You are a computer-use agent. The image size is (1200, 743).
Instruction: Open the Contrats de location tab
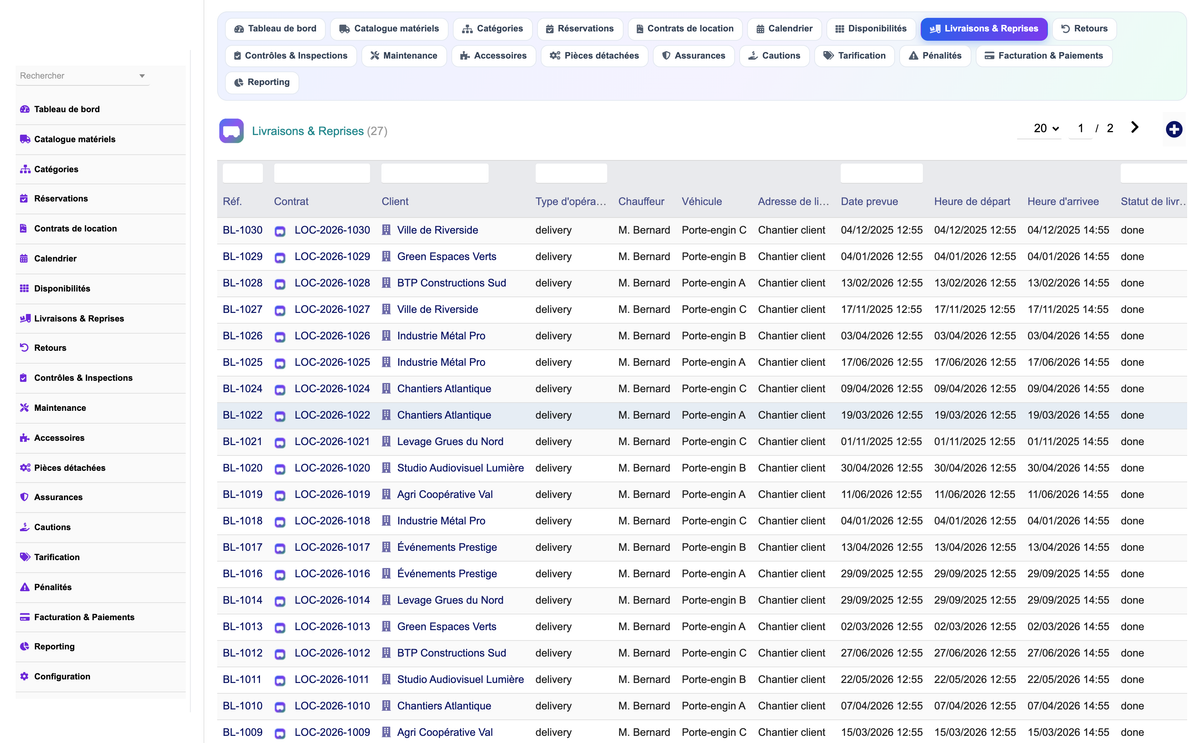coord(685,29)
